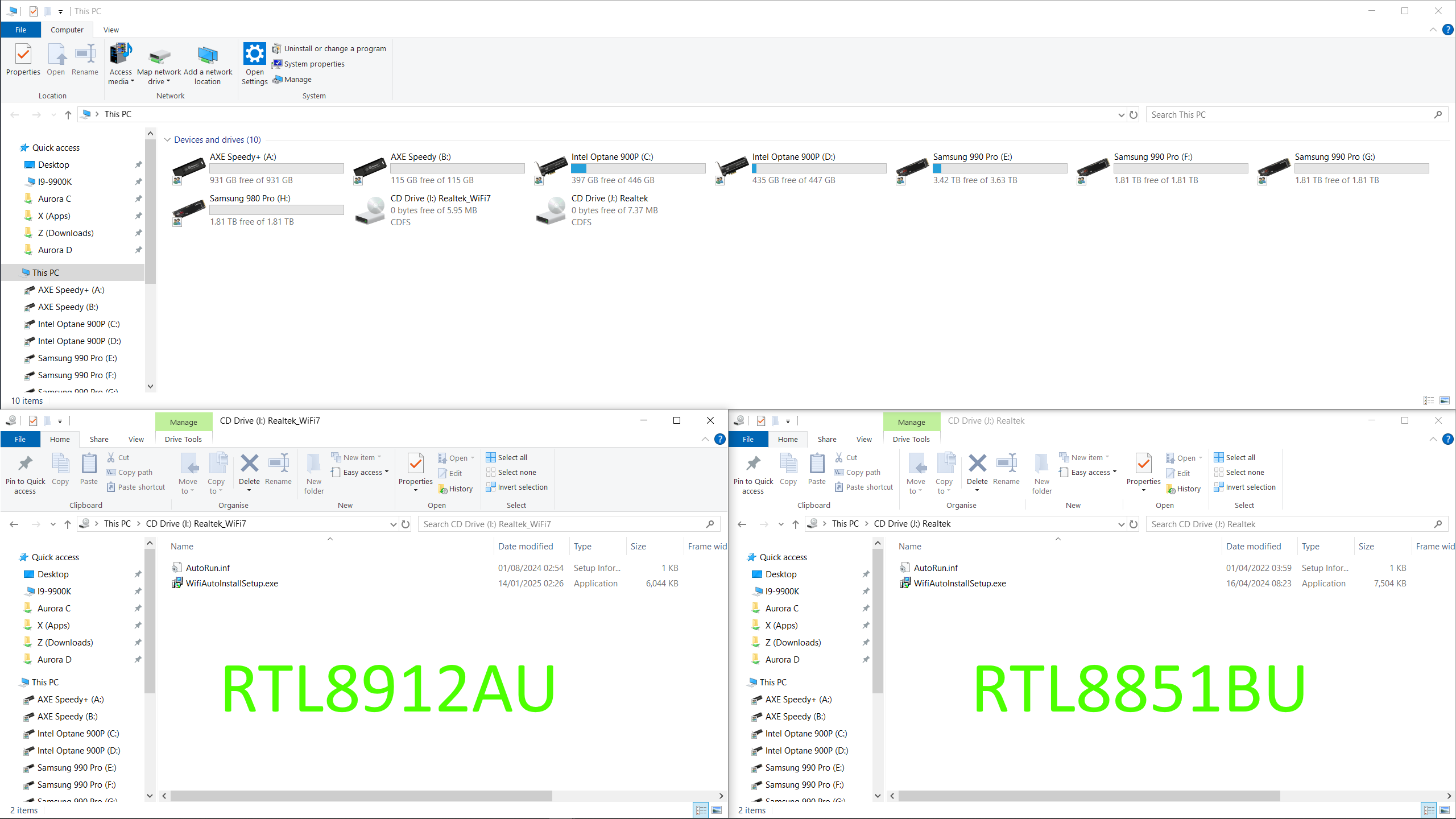
Task: Go up one level in This PC
Action: [x=68, y=114]
